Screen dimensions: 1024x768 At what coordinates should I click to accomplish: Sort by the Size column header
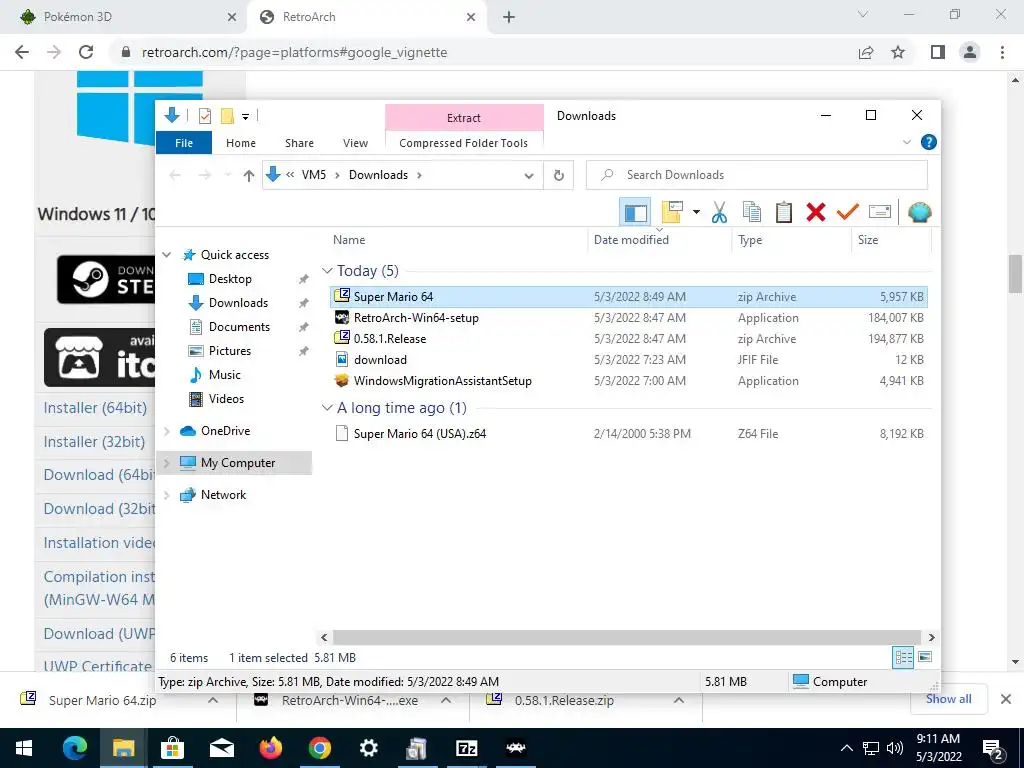coord(891,240)
